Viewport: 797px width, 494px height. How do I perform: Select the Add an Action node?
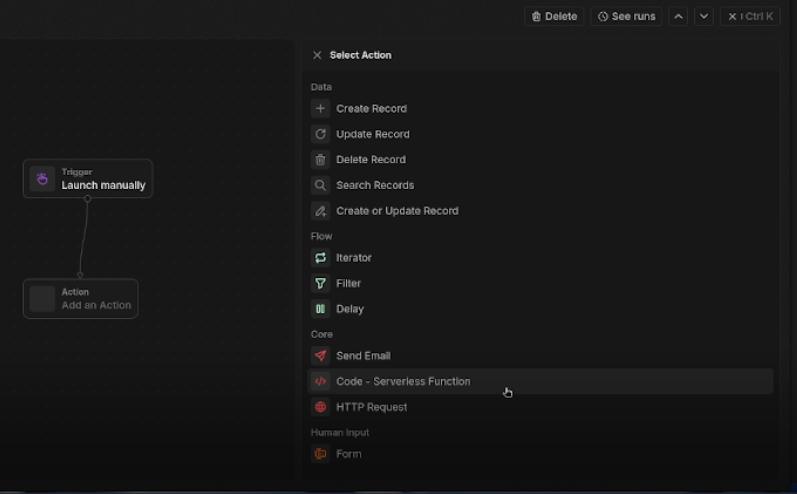[80, 298]
